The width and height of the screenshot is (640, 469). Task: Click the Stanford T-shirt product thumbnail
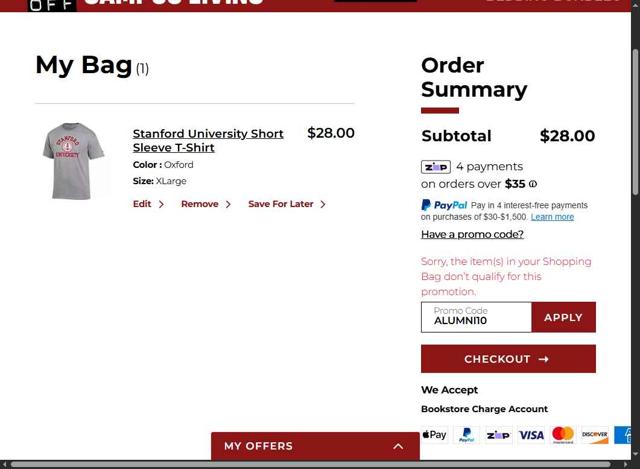coord(73,161)
